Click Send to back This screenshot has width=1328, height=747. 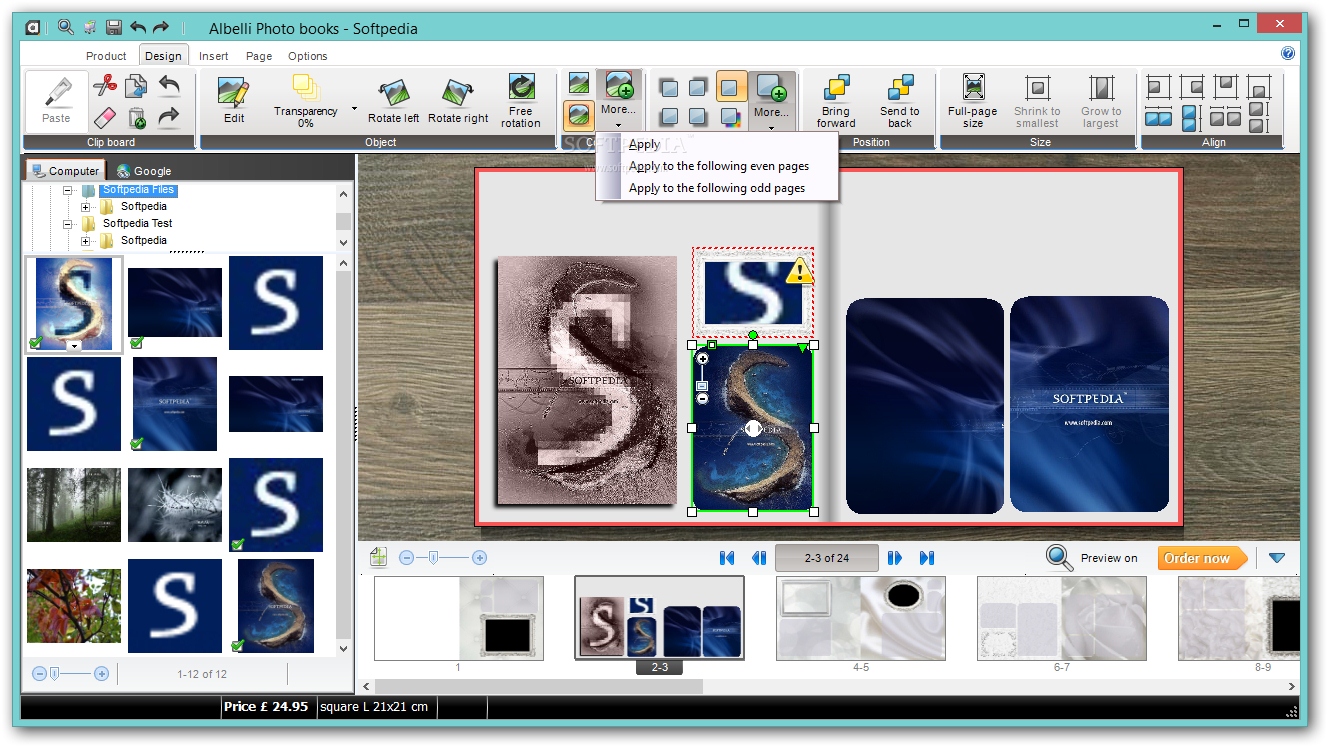point(900,101)
